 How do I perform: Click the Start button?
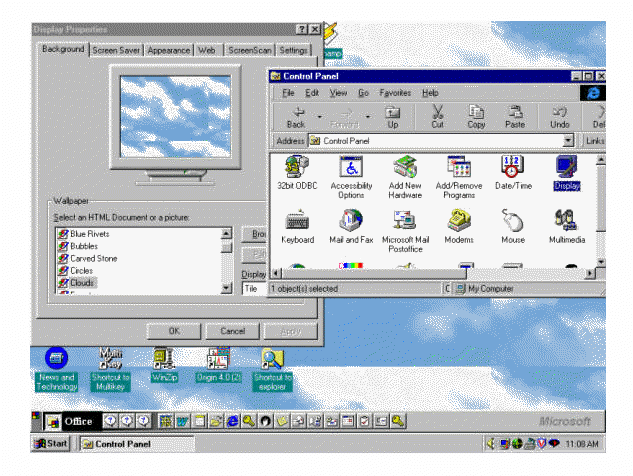click(52, 443)
